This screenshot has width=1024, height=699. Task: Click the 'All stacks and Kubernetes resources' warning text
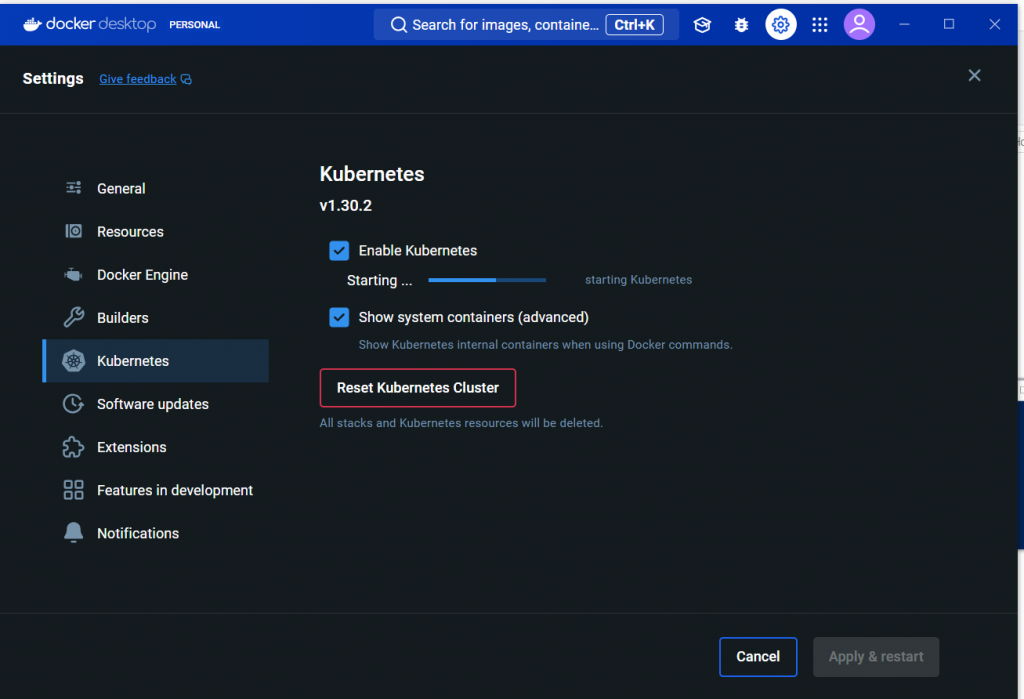point(461,423)
